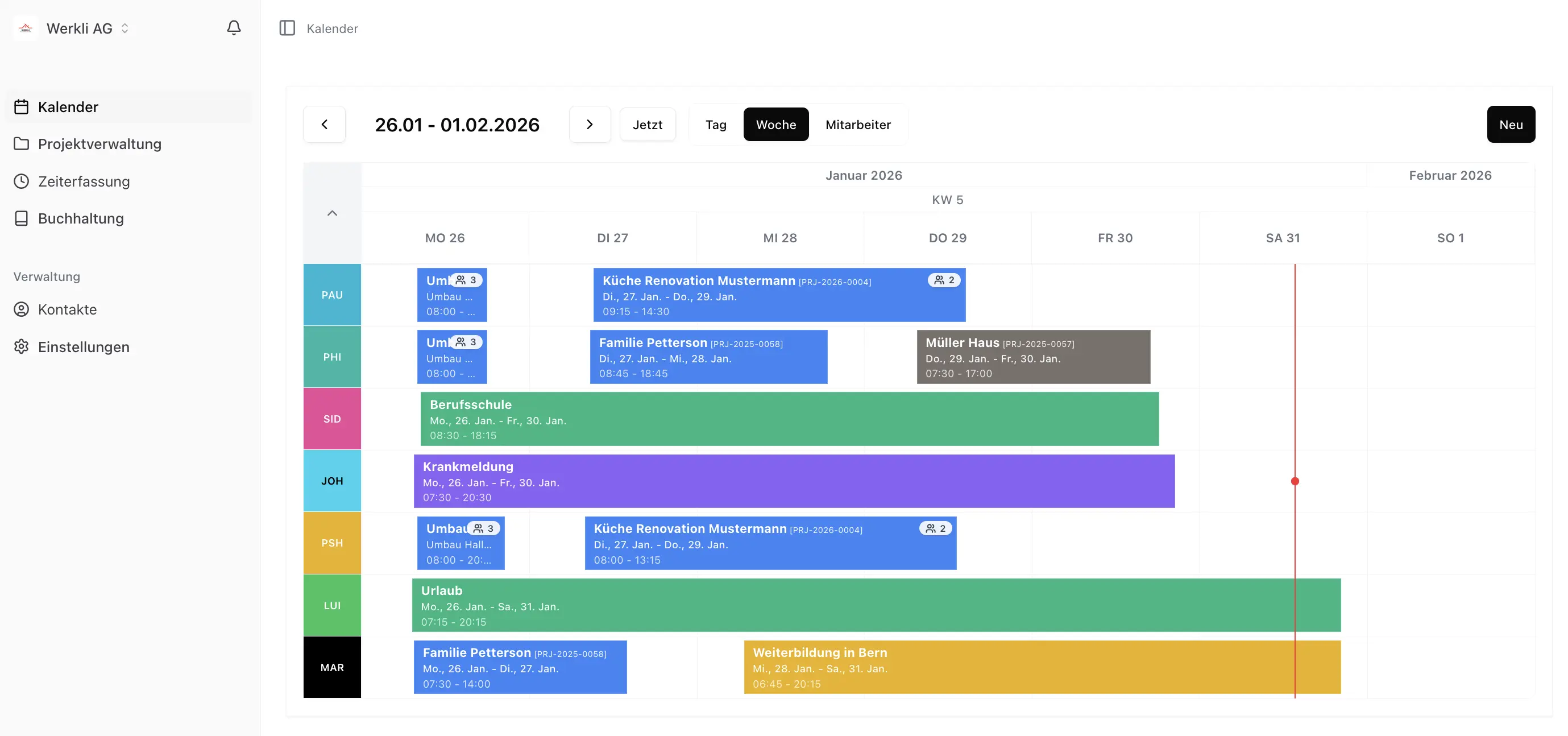Click the Werkli AG logo icon
Image resolution: width=1568 pixels, height=736 pixels.
click(26, 28)
